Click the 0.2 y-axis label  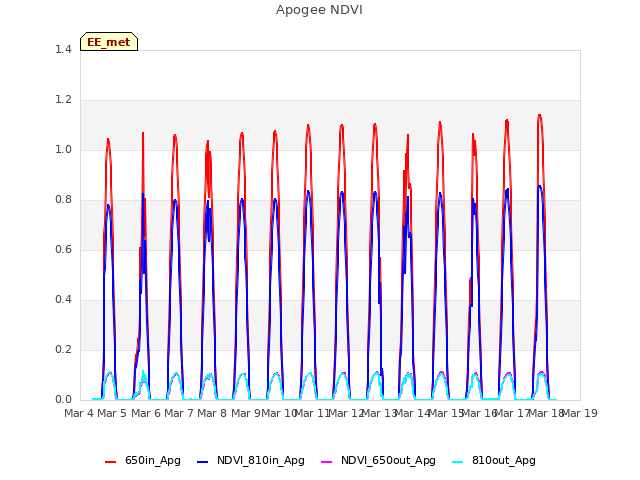click(63, 349)
